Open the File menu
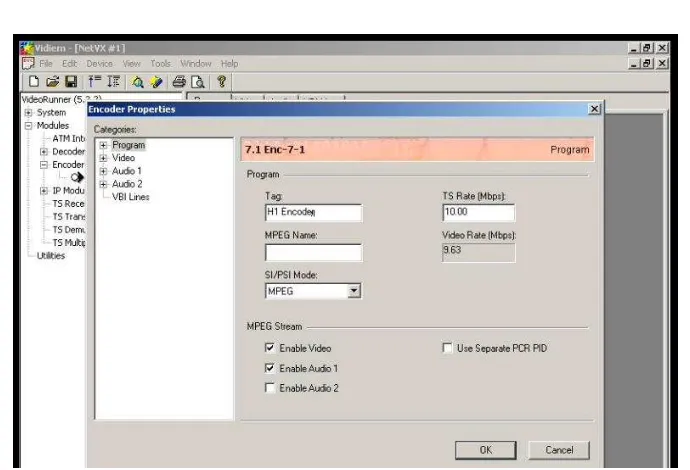 point(46,64)
